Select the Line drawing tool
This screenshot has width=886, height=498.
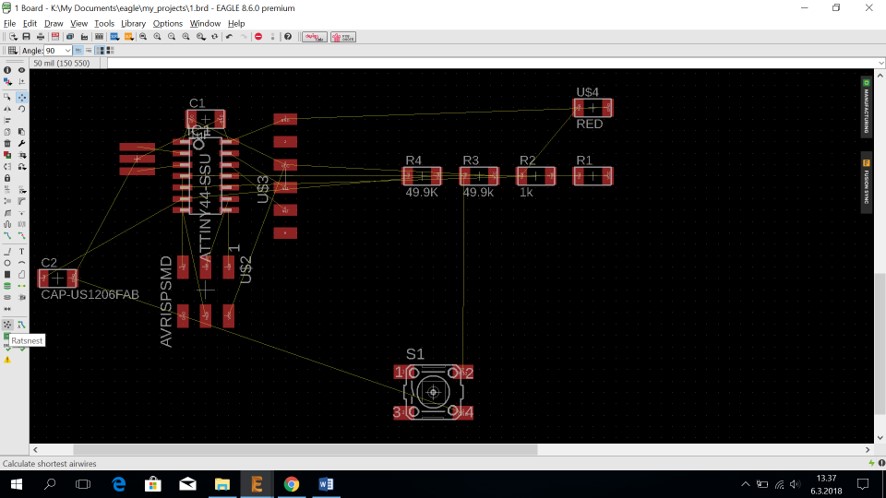7,252
